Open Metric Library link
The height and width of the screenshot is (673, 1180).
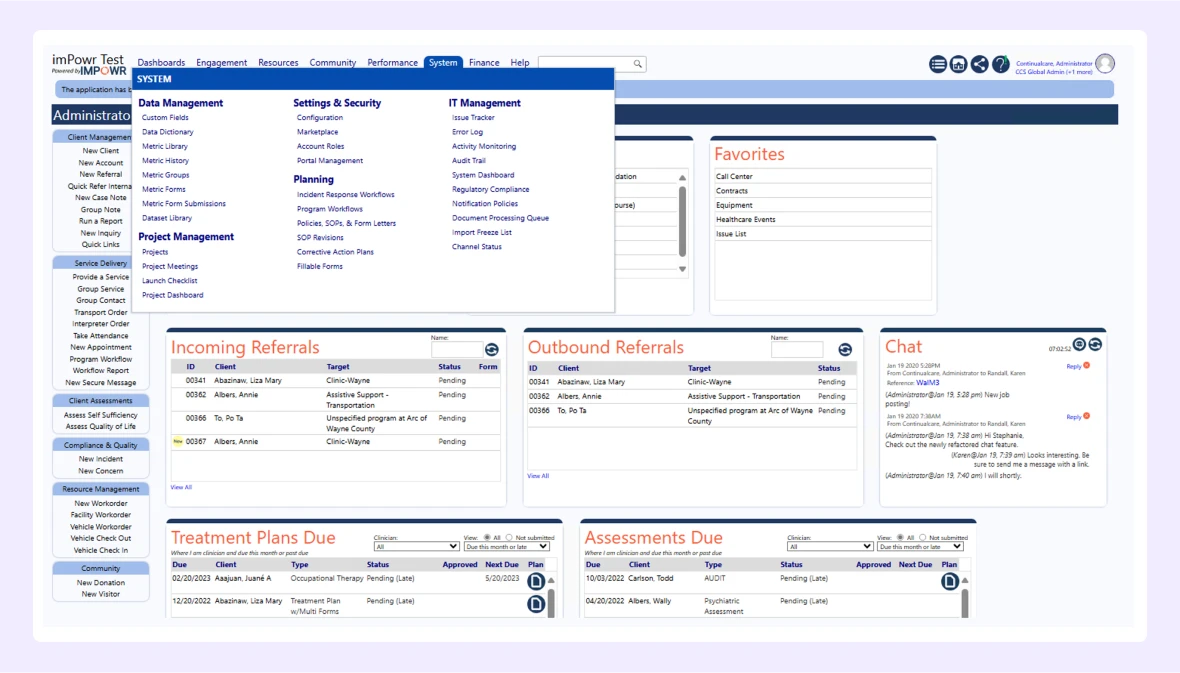coord(165,146)
